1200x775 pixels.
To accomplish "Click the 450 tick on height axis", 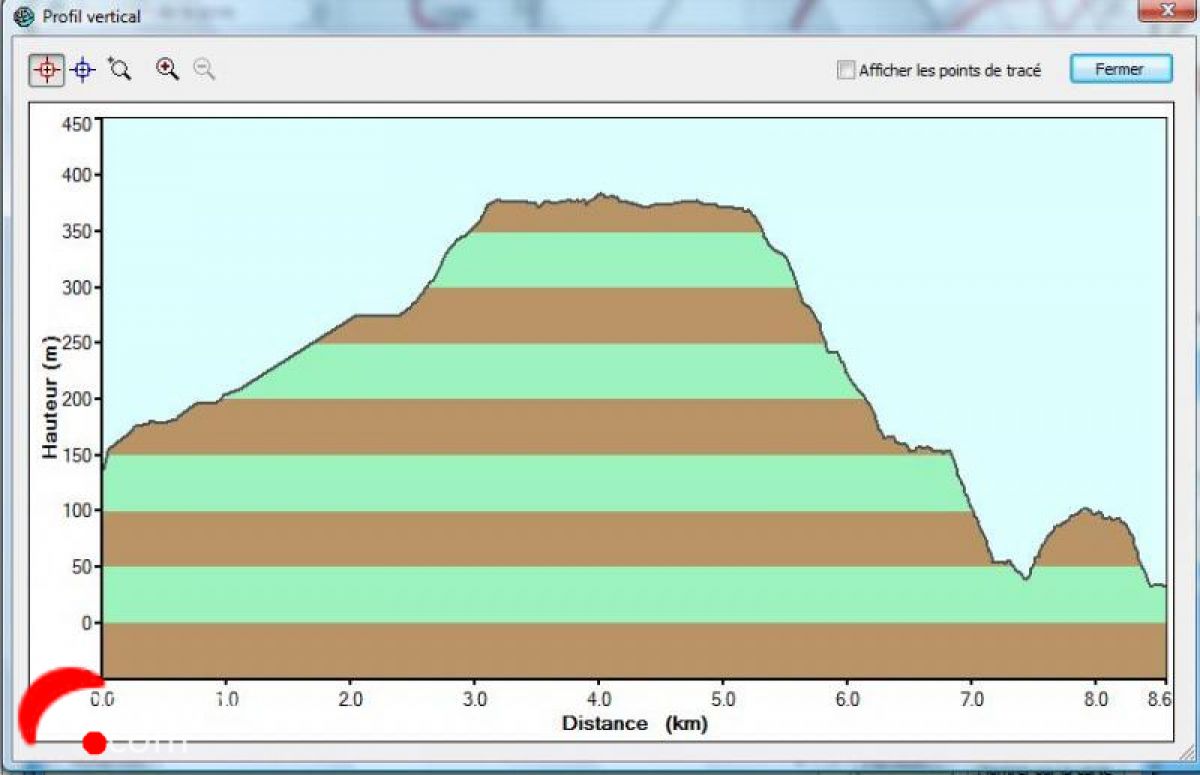I will (78, 124).
